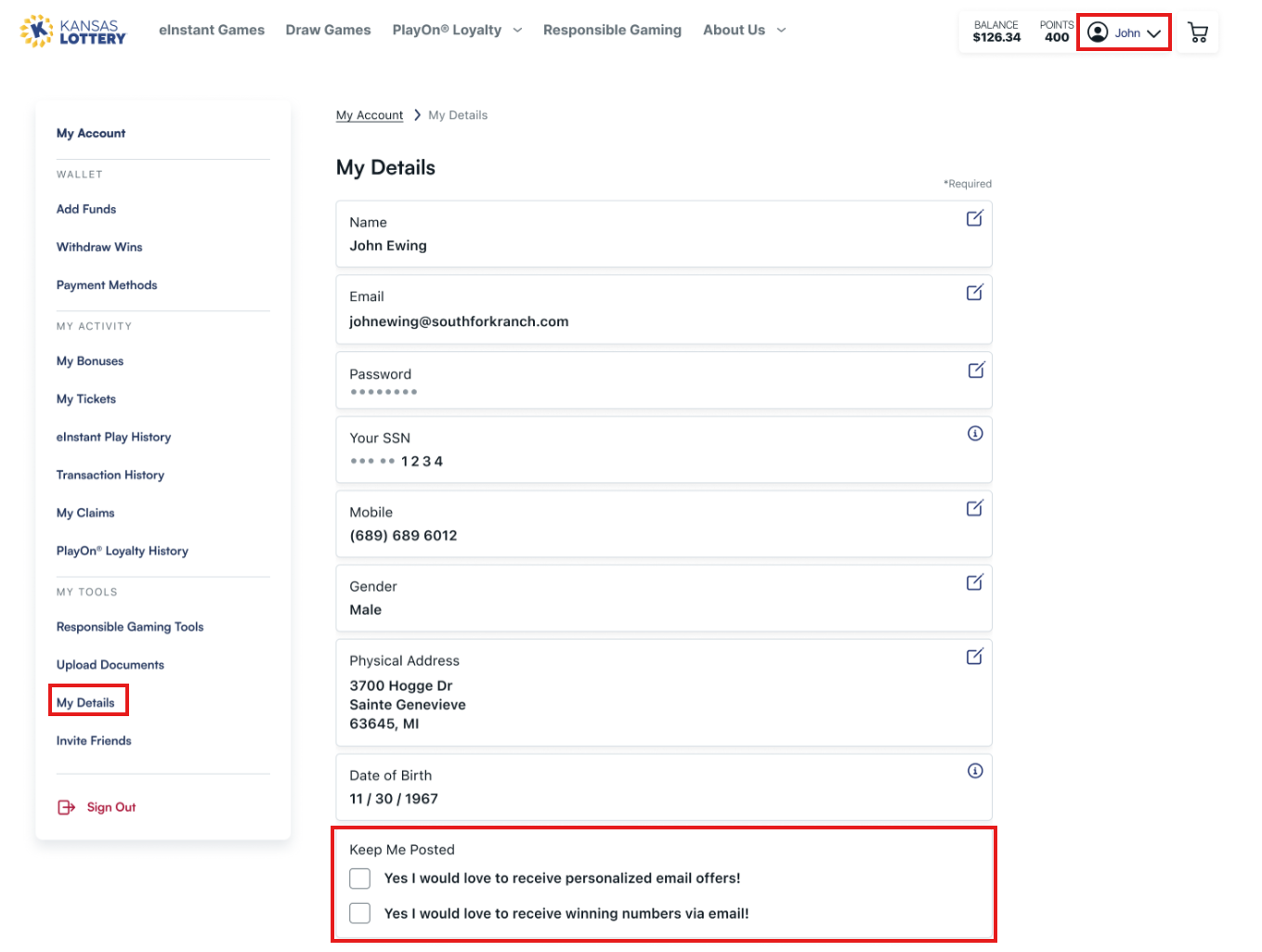Viewport: 1262px width, 952px height.
Task: Click the Sign Out door icon
Action: [x=66, y=807]
